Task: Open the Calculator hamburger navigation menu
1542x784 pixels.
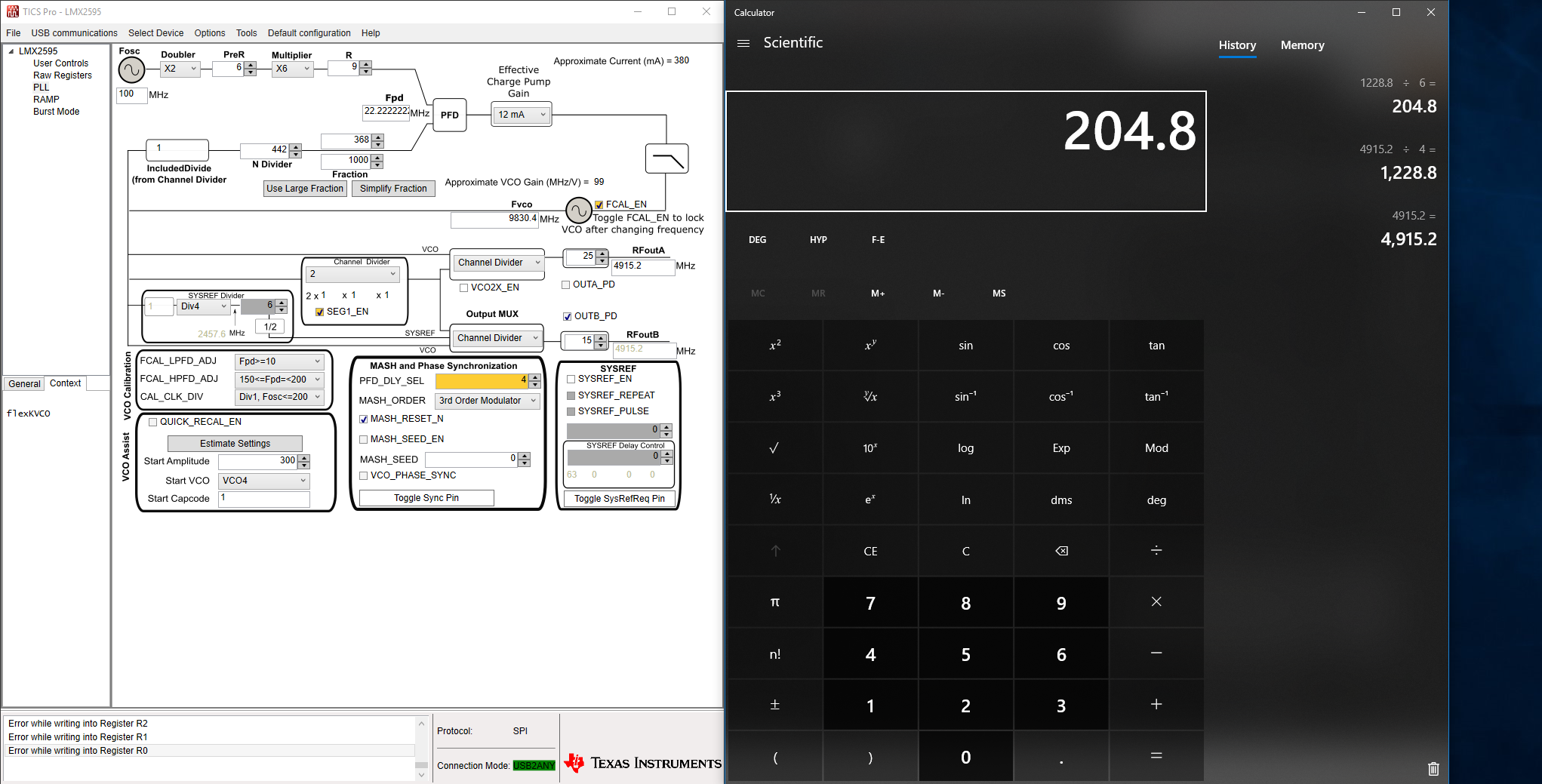Action: pyautogui.click(x=743, y=43)
